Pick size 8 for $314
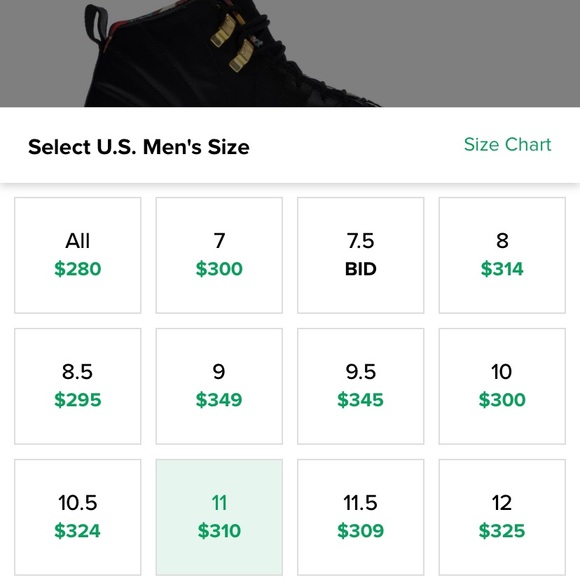Image resolution: width=580 pixels, height=580 pixels. coord(502,255)
